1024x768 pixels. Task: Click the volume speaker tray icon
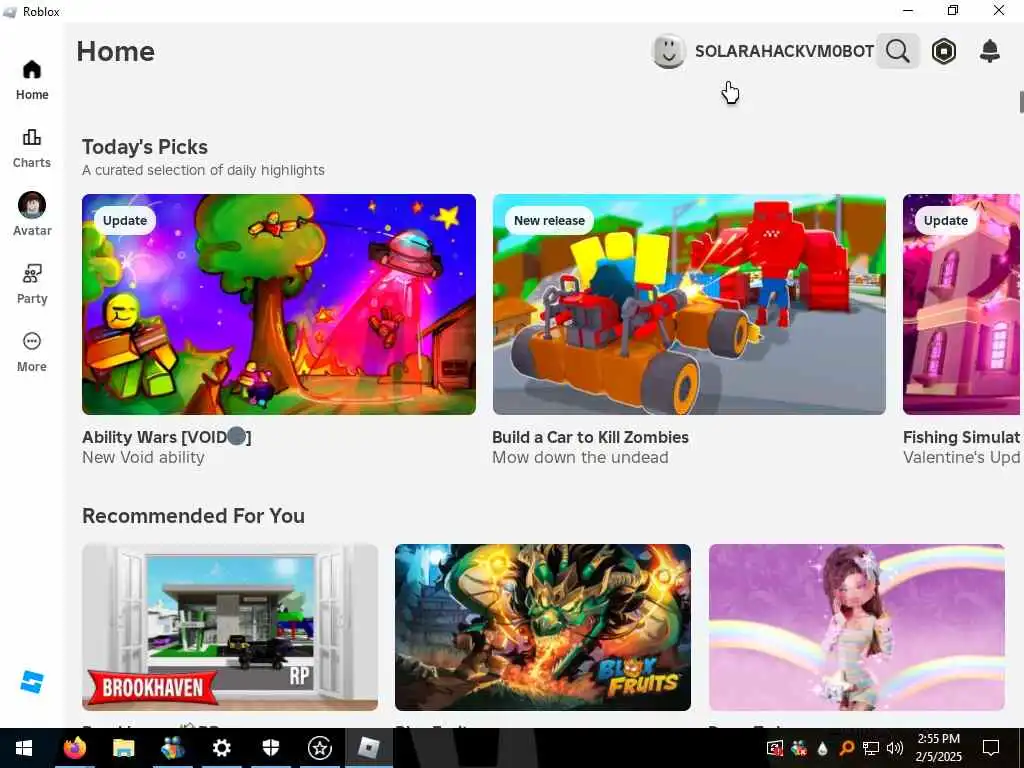[x=894, y=748]
